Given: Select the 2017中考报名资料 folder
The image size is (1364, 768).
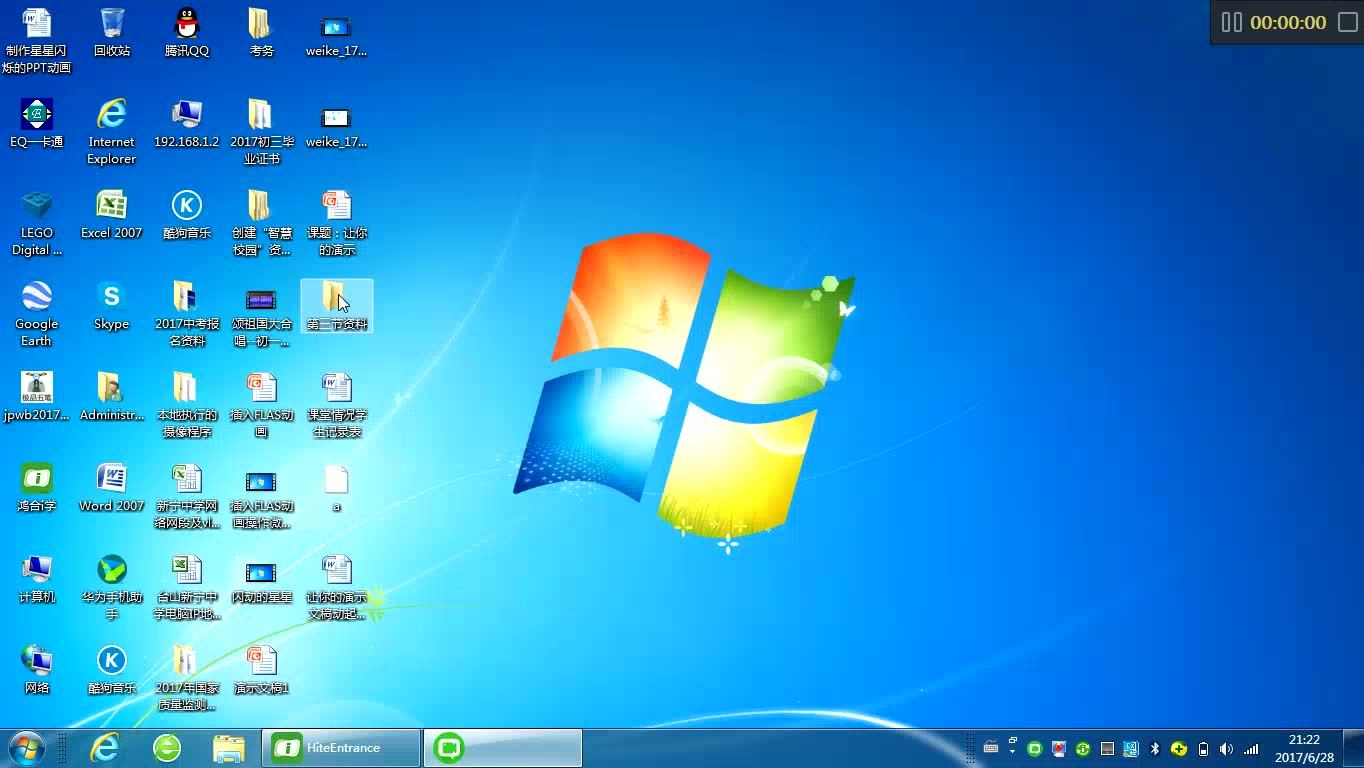Looking at the screenshot, I should (x=186, y=314).
